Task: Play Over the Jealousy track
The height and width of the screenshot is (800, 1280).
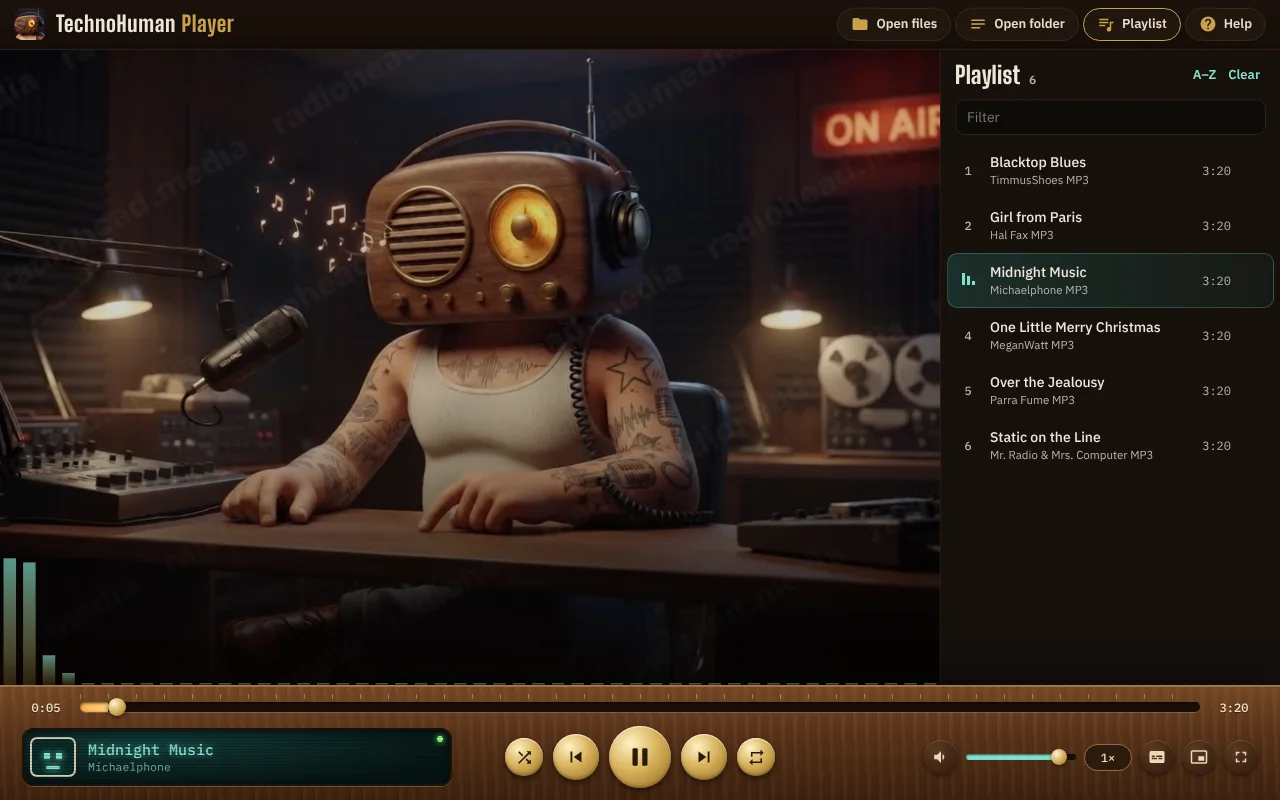Action: click(x=1110, y=391)
